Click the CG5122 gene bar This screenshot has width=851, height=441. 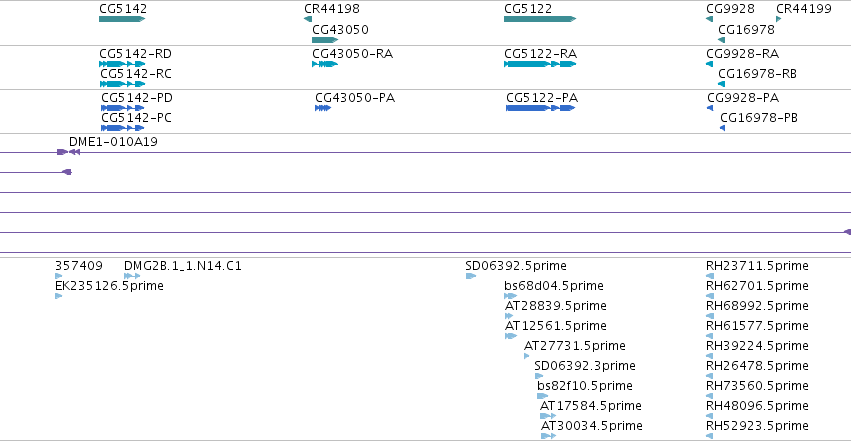click(539, 19)
